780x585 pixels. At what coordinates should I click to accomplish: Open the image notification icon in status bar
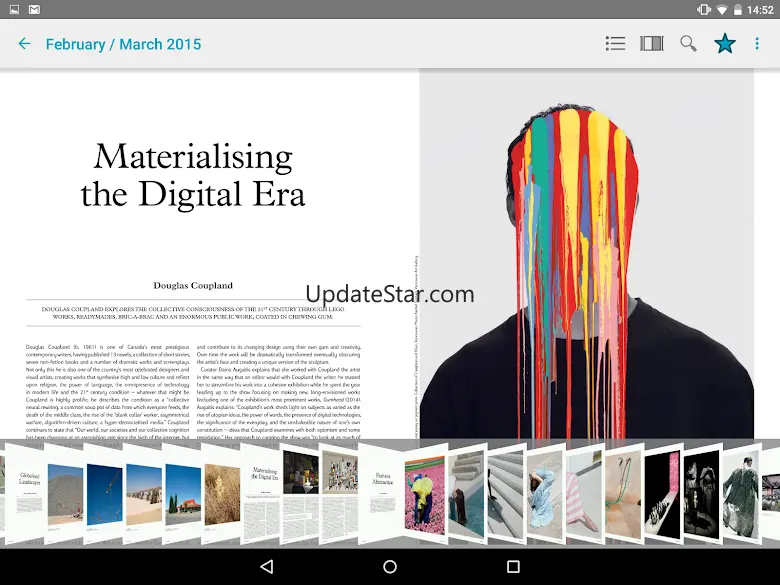tap(14, 9)
